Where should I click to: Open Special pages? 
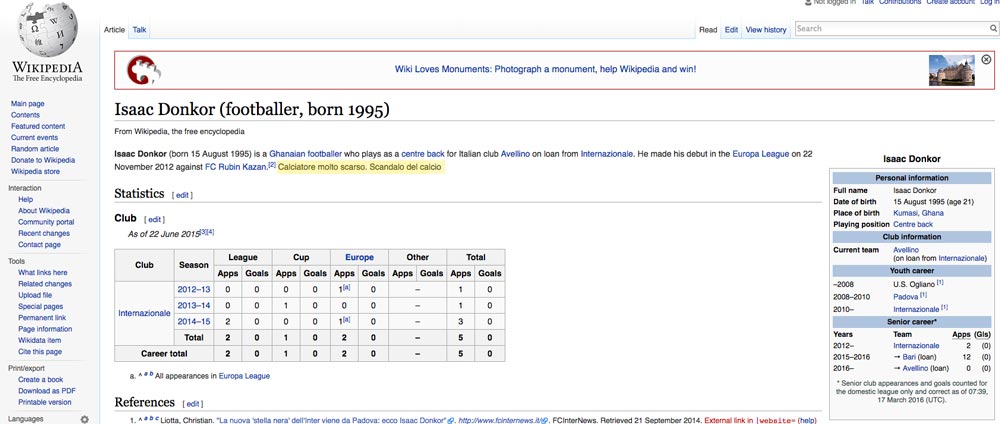coord(40,307)
